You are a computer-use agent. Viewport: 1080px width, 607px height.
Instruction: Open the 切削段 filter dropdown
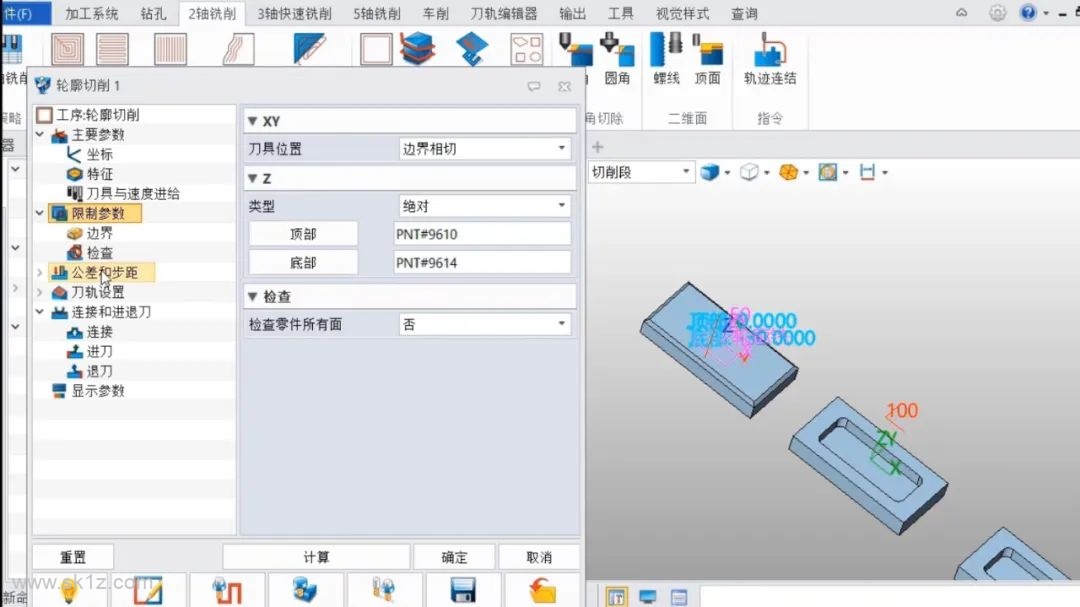click(x=640, y=172)
